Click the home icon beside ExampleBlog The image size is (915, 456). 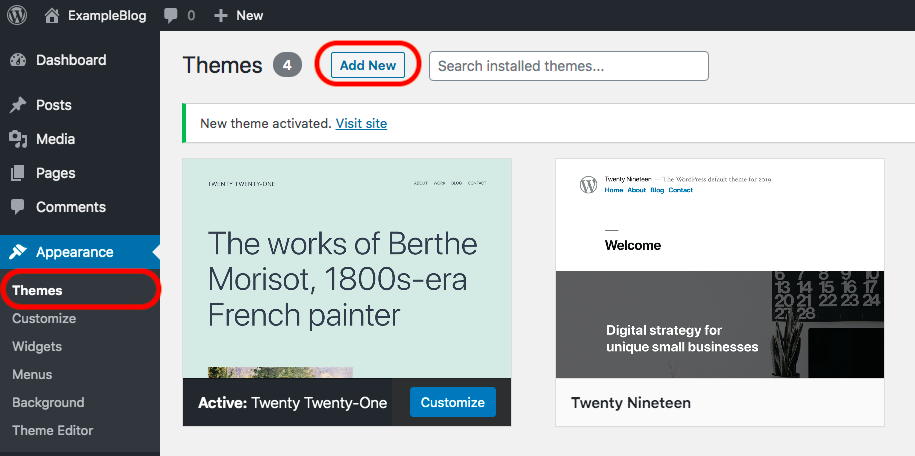[53, 15]
